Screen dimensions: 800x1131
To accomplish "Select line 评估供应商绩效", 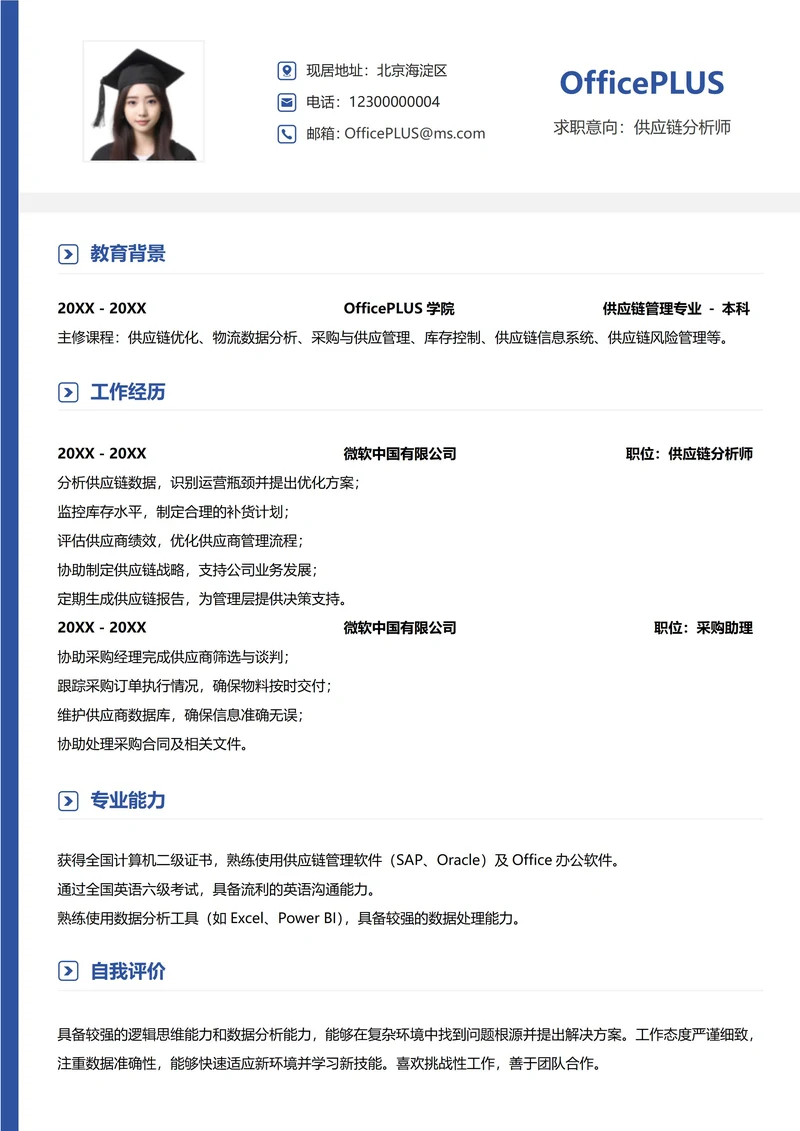I will [180, 541].
